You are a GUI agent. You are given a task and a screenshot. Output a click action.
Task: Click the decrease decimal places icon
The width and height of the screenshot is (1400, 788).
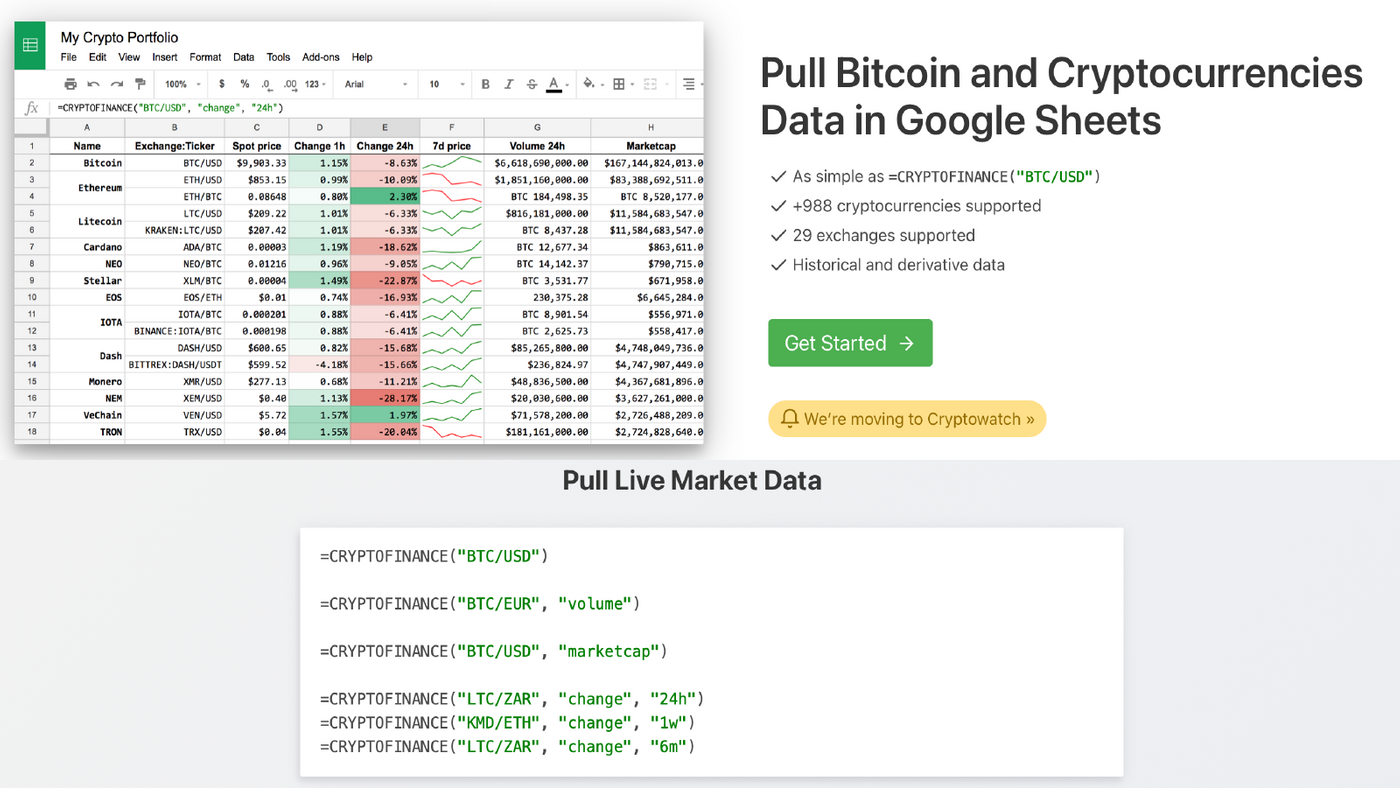[x=266, y=84]
